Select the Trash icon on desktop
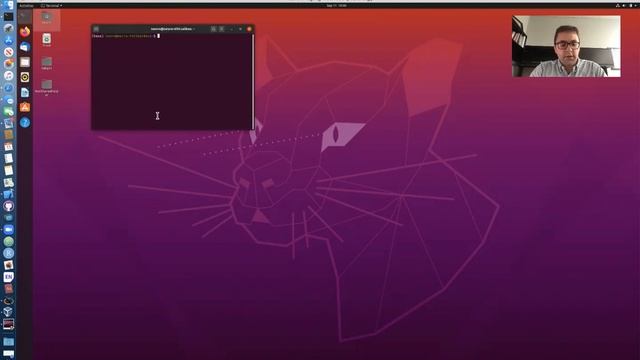This screenshot has width=640, height=360. [x=47, y=40]
